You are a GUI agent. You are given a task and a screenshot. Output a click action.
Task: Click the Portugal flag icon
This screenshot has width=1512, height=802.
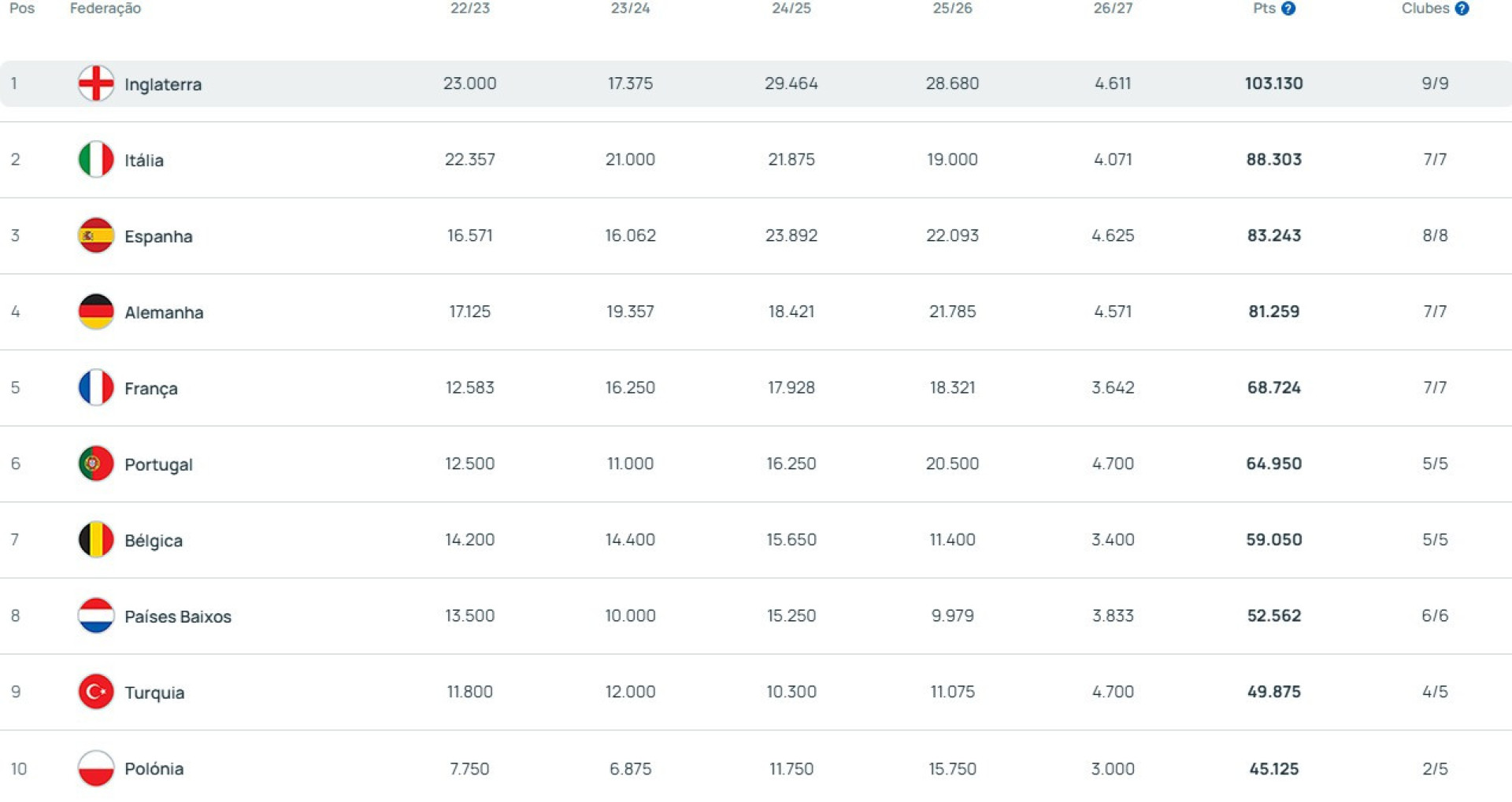[96, 464]
